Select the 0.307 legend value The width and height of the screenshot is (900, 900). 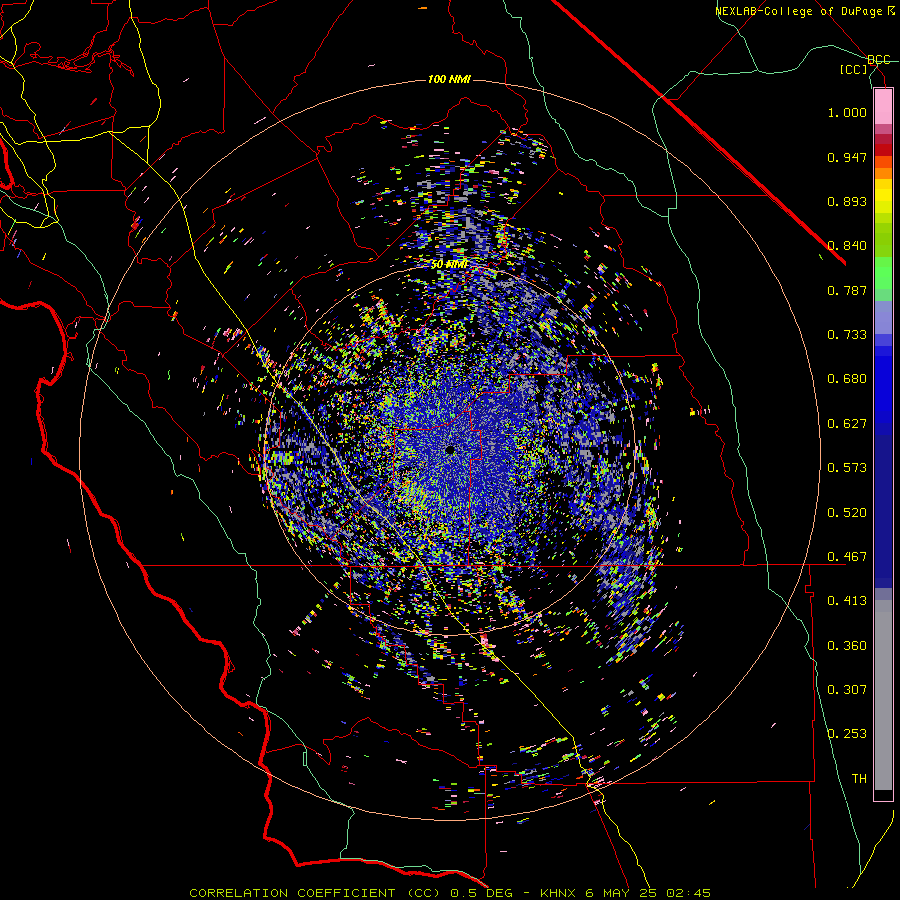847,690
